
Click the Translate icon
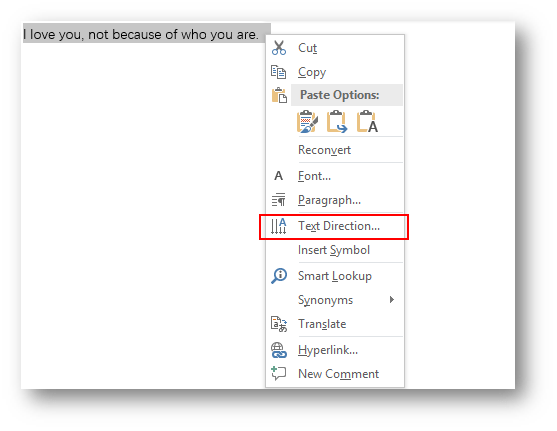(279, 324)
